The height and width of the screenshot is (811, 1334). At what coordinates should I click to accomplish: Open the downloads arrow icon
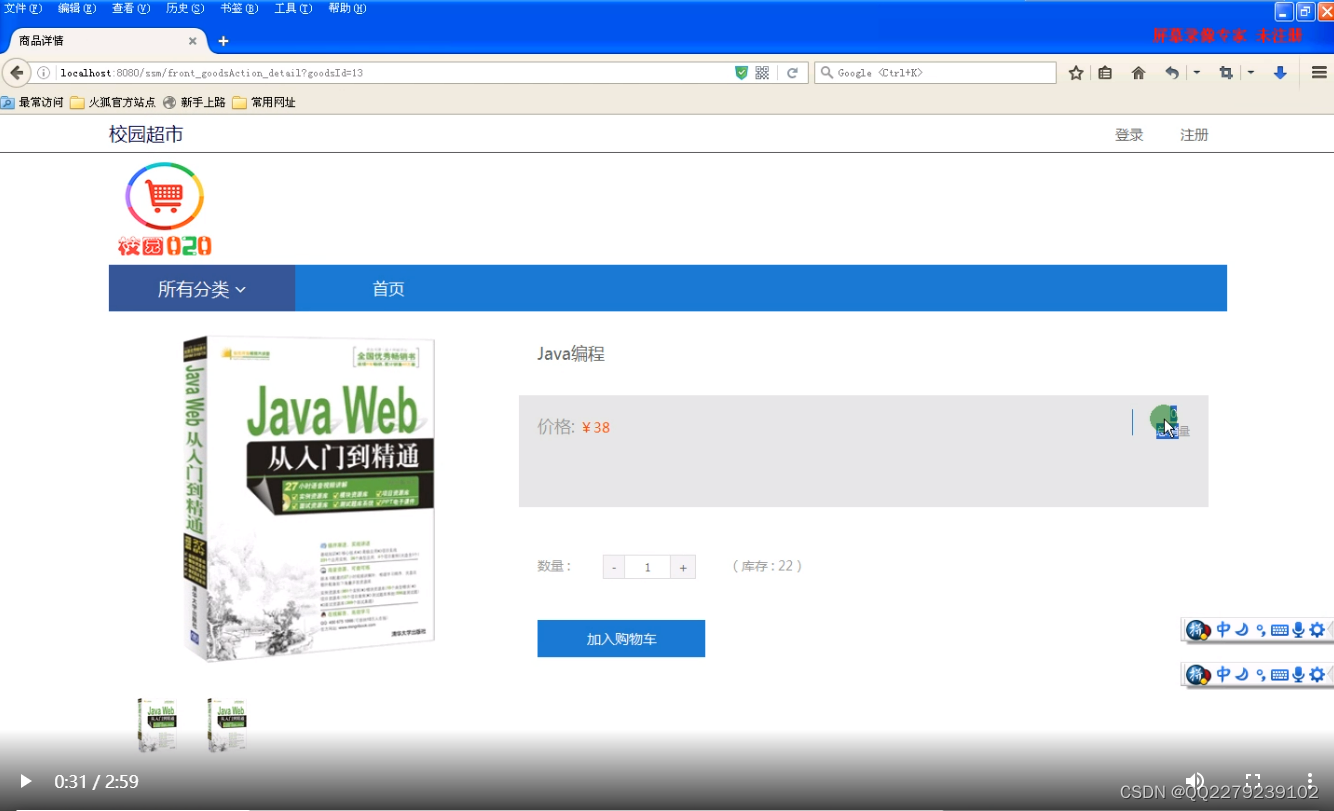tap(1280, 72)
